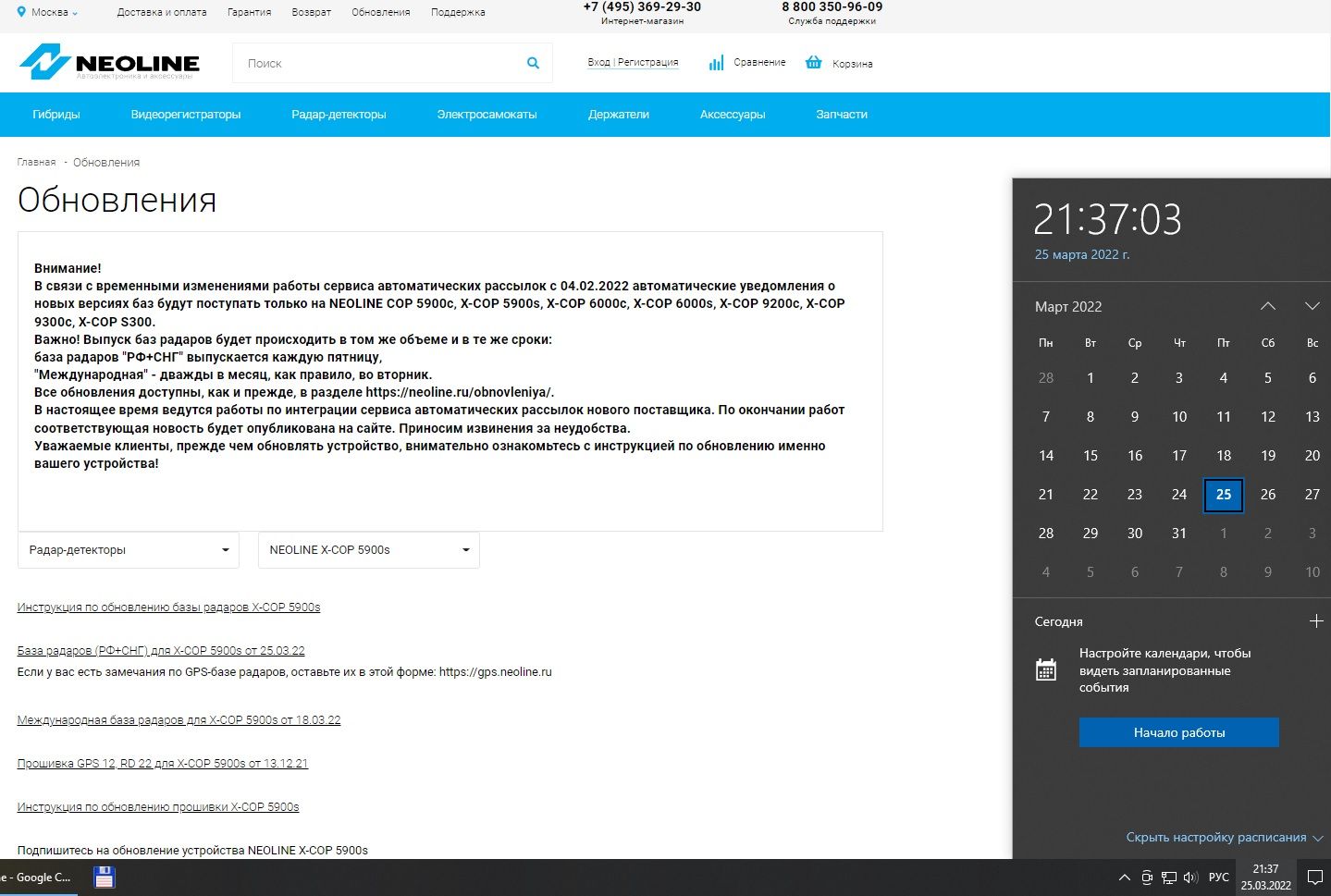This screenshot has height=896, width=1331.
Task: Open the Держатели menu
Action: (x=619, y=115)
